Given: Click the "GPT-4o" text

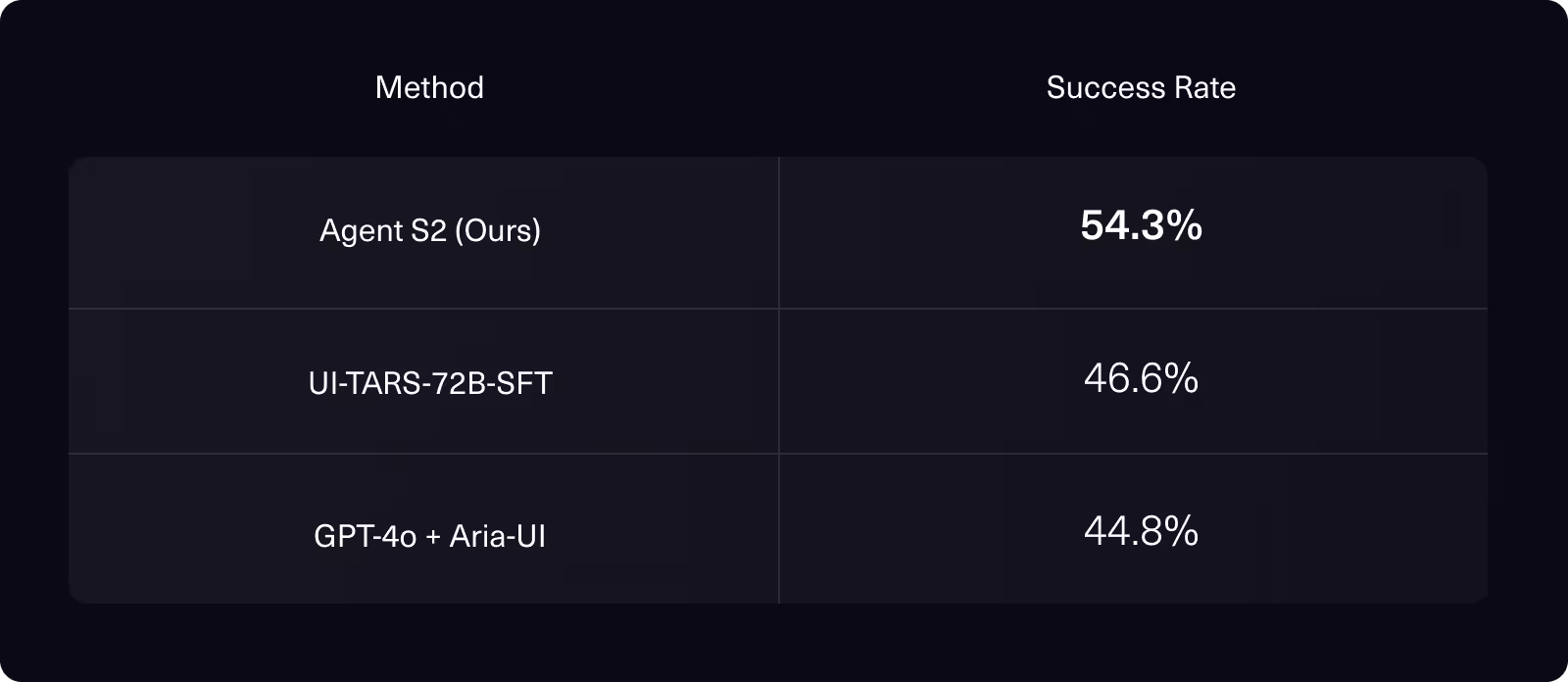Looking at the screenshot, I should pyautogui.click(x=366, y=536).
